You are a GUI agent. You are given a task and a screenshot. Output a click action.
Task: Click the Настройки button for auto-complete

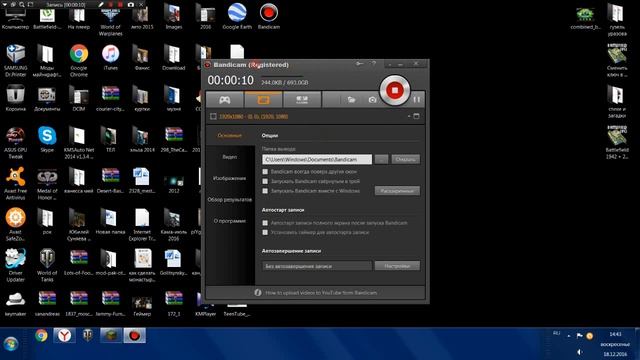[397, 266]
